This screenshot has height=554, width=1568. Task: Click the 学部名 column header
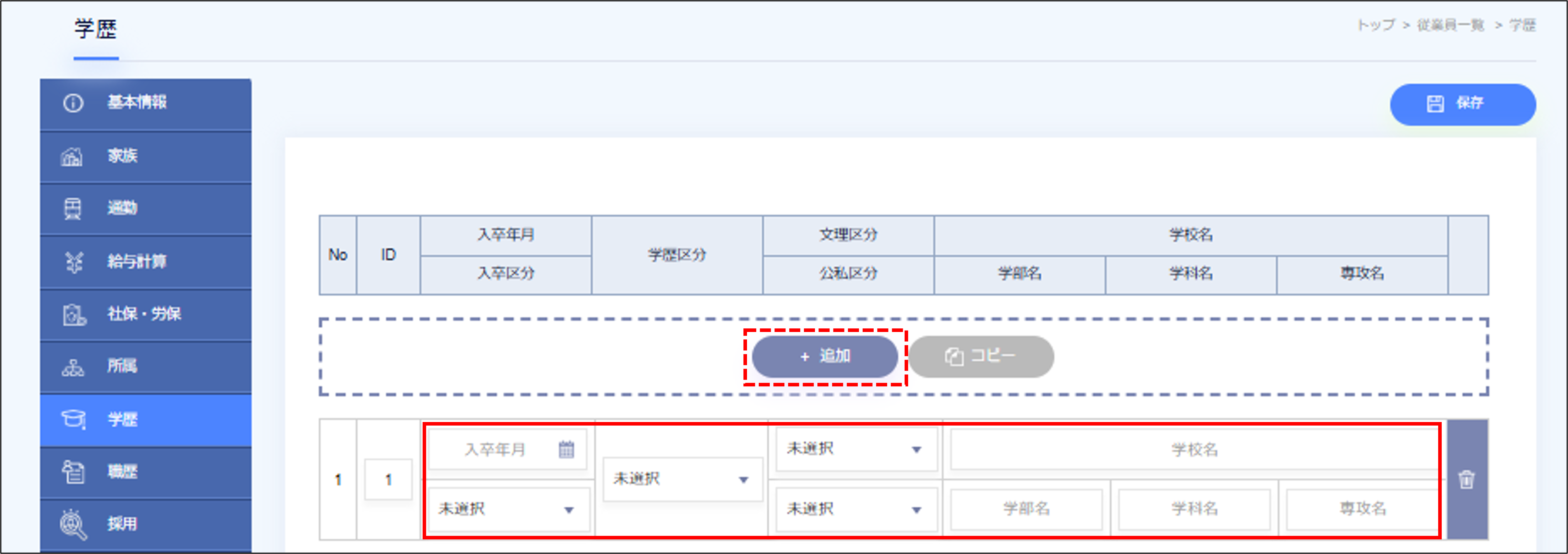click(x=1019, y=275)
